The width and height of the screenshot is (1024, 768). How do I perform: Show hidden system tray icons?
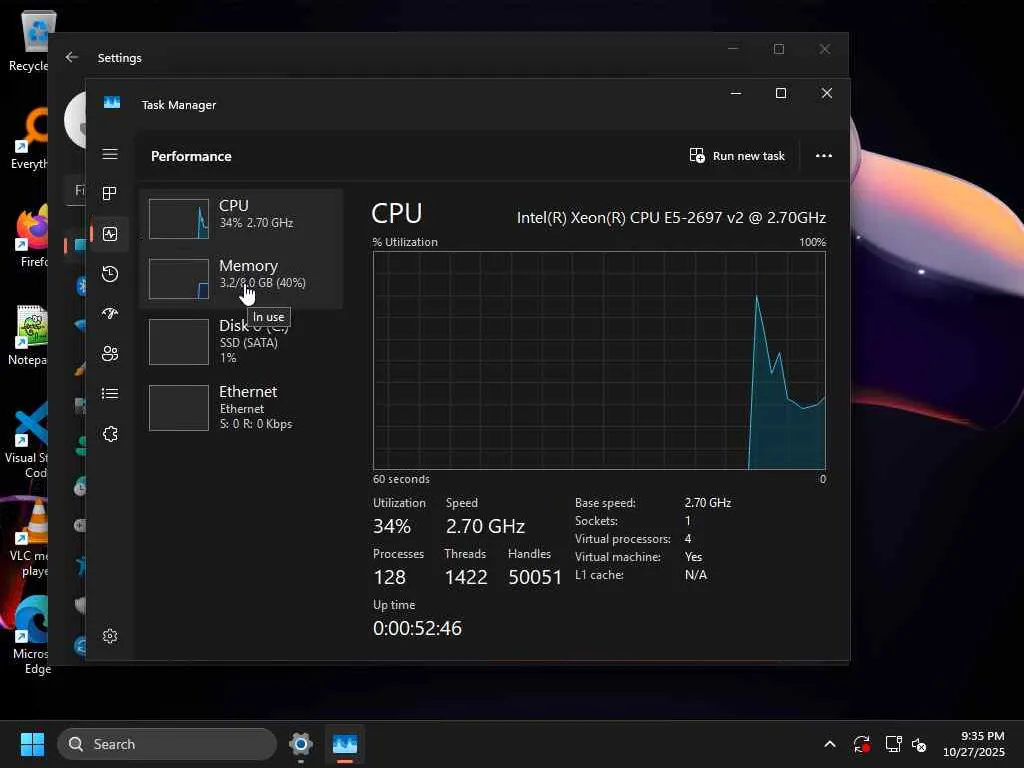click(x=829, y=744)
